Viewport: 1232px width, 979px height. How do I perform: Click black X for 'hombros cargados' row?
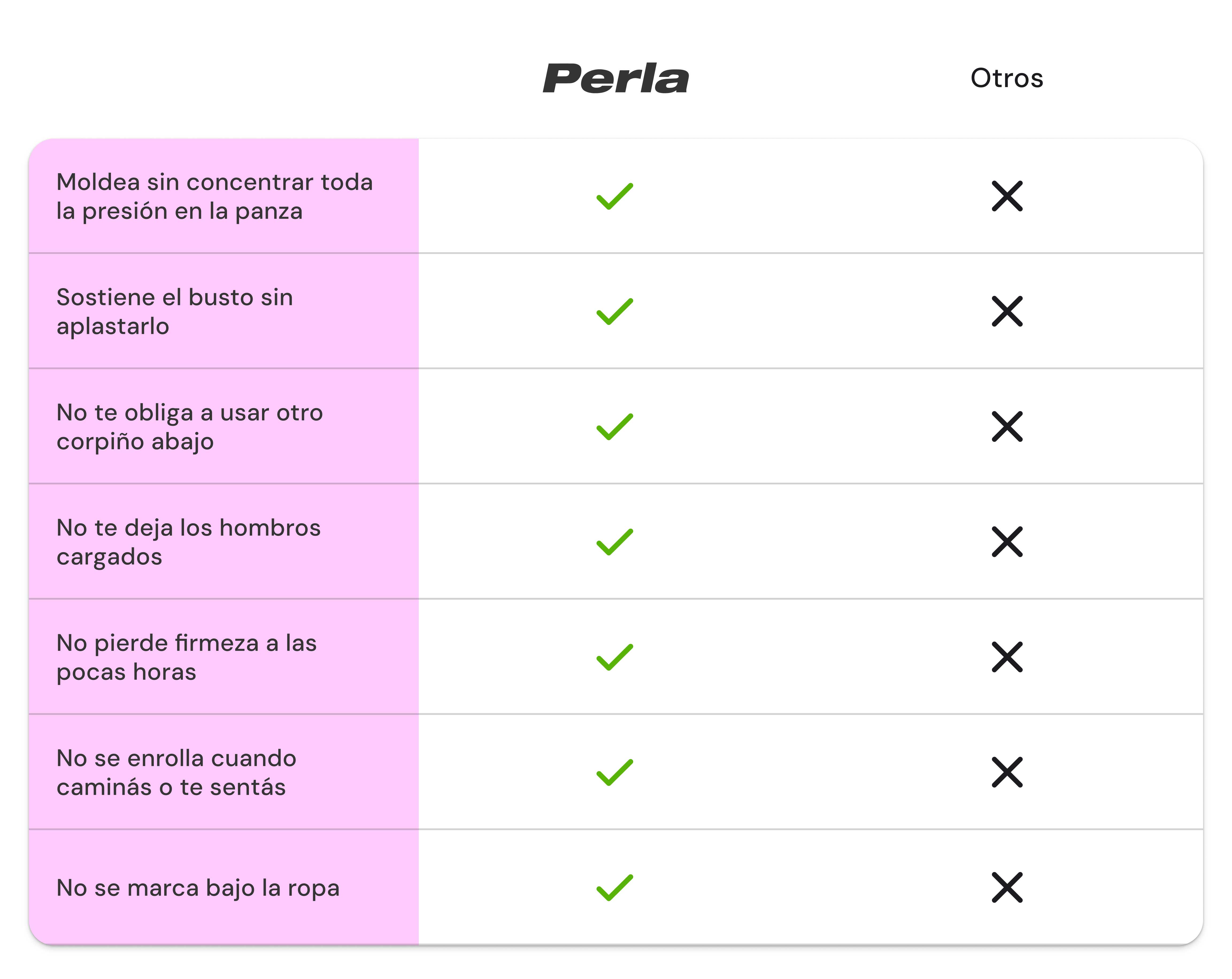pos(1007,541)
